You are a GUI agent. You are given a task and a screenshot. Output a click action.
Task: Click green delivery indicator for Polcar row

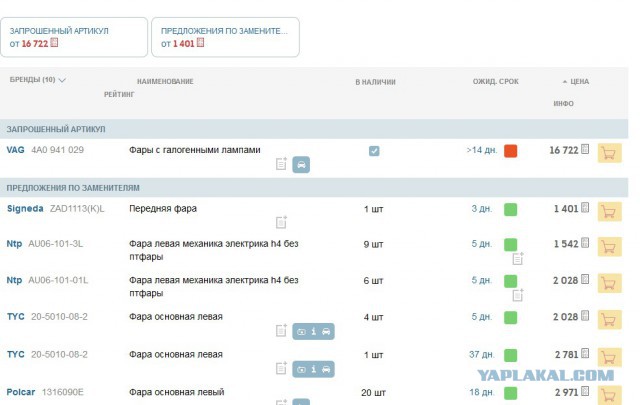coord(511,393)
